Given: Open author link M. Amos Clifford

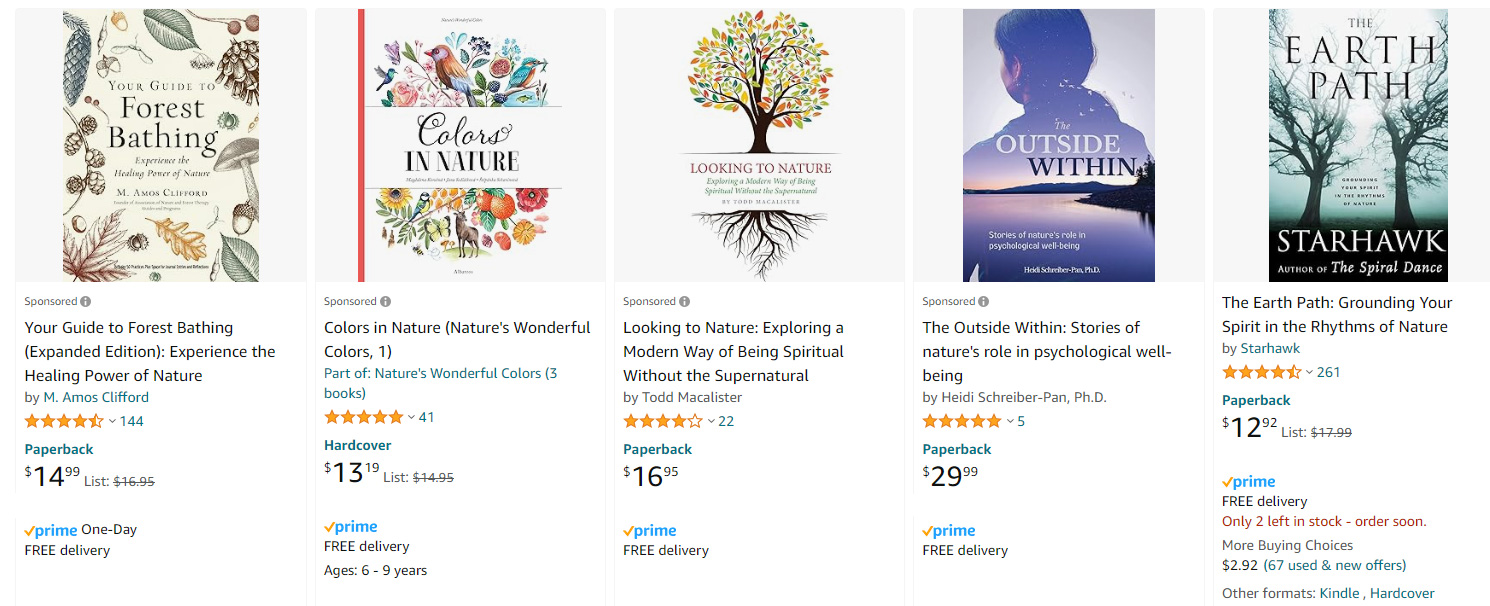Looking at the screenshot, I should click(x=96, y=397).
